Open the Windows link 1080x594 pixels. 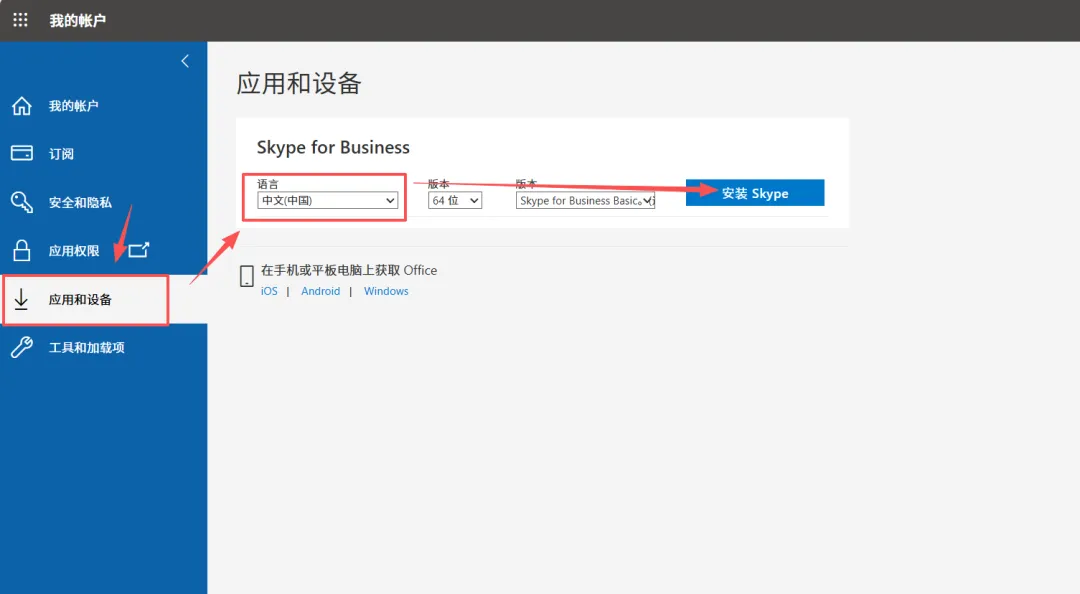click(386, 291)
